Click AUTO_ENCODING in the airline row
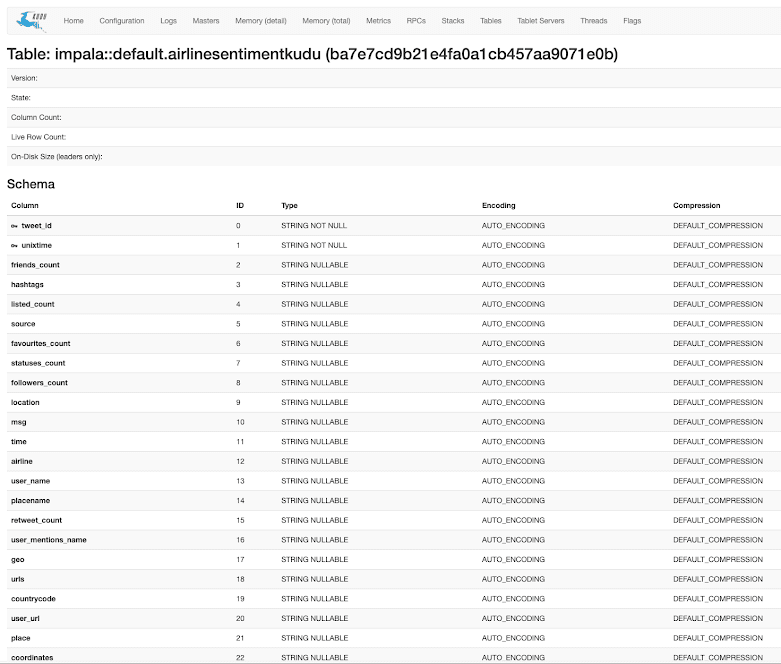The image size is (781, 664). (513, 461)
